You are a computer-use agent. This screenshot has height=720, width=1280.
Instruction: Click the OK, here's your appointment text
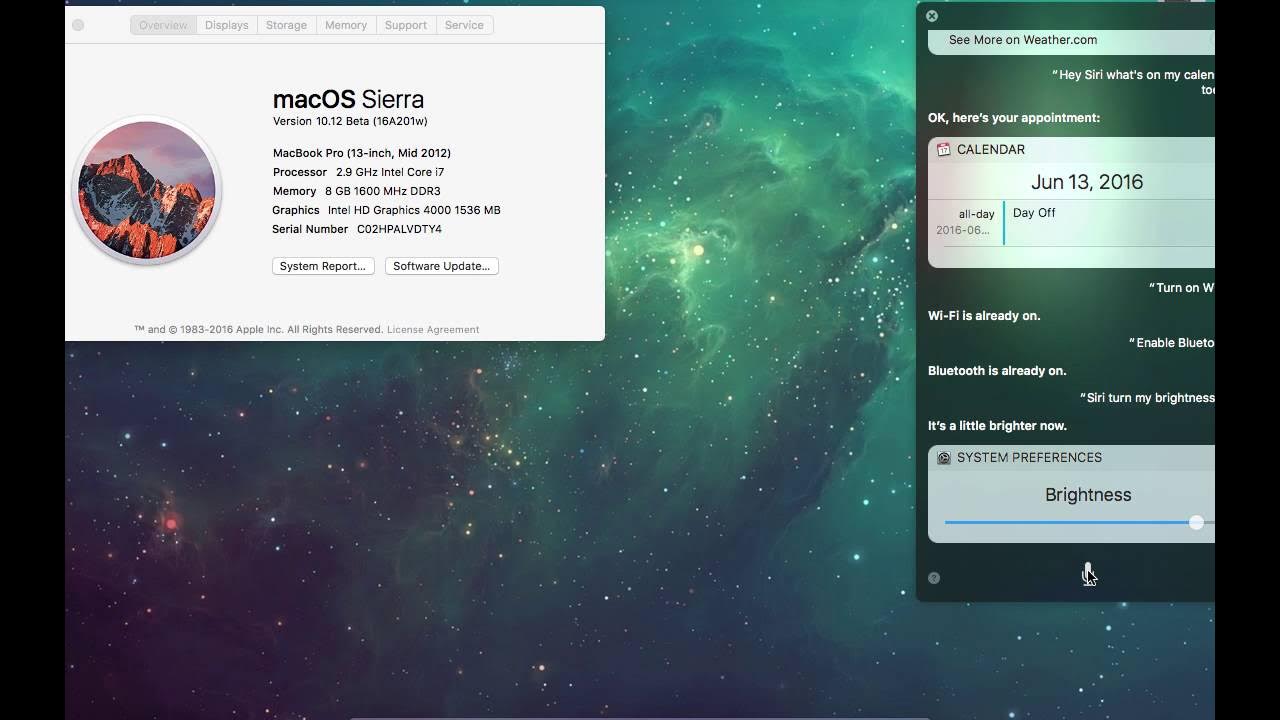tap(1014, 118)
